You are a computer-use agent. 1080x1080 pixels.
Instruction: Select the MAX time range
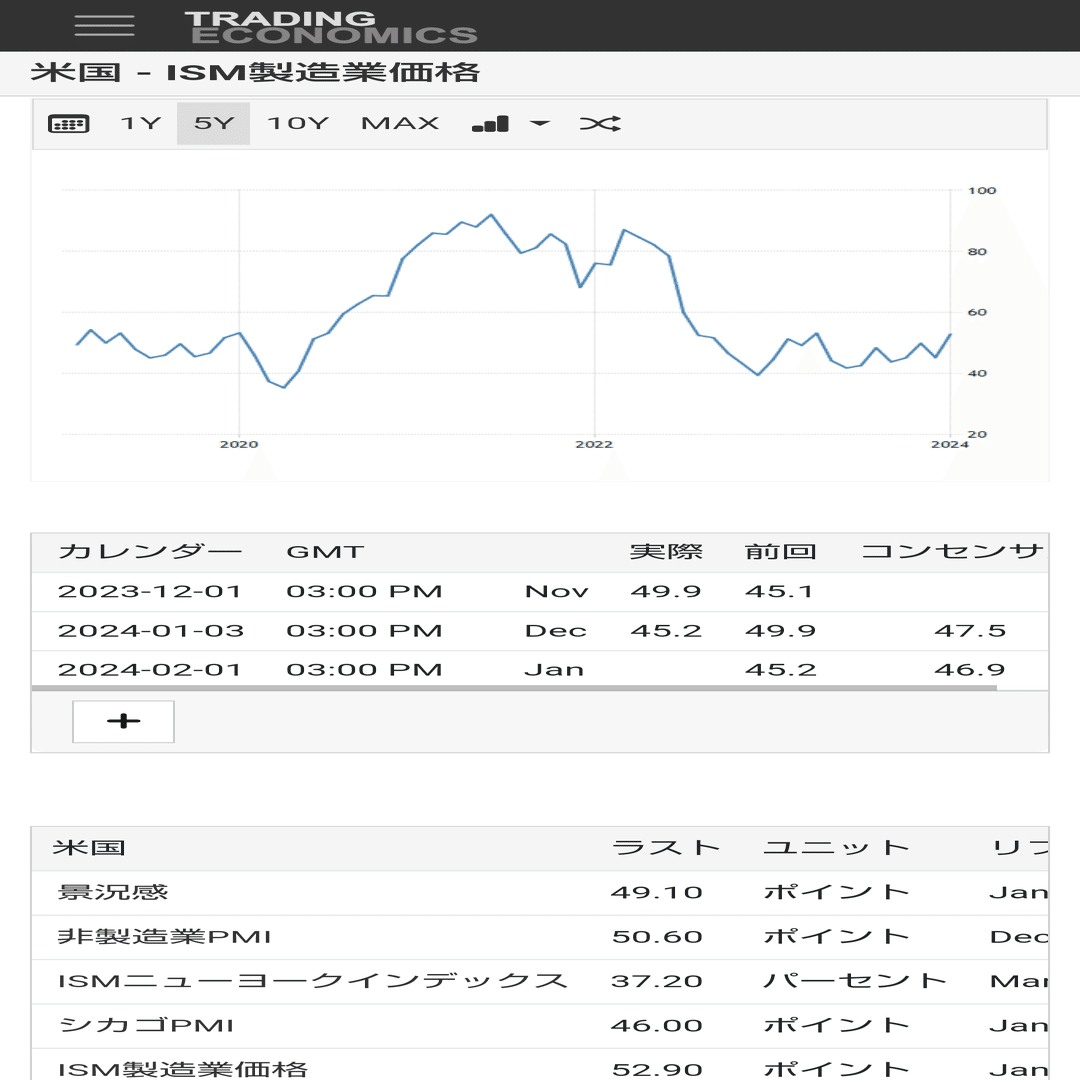pos(399,123)
